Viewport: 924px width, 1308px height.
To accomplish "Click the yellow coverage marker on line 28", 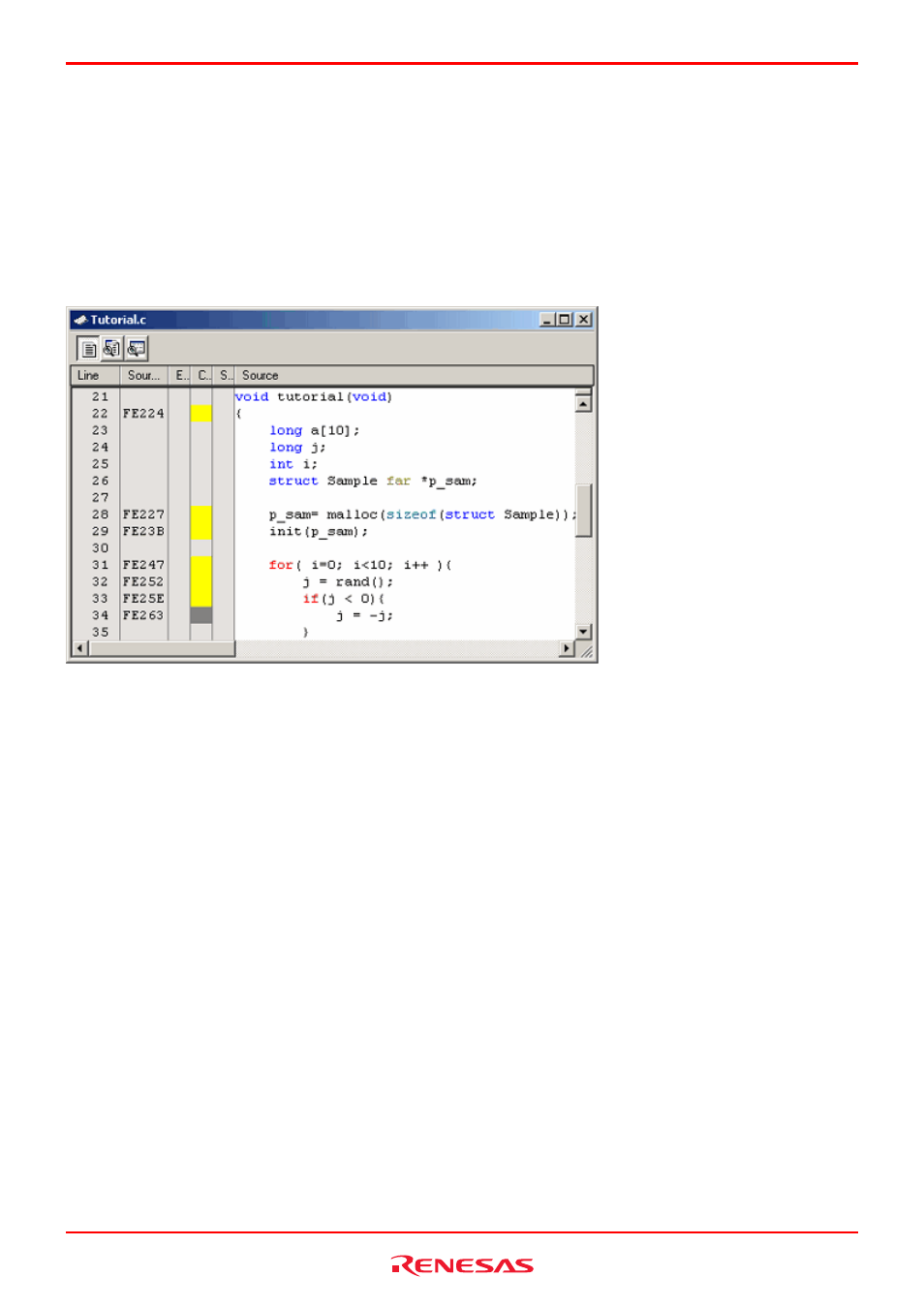I will click(x=201, y=514).
